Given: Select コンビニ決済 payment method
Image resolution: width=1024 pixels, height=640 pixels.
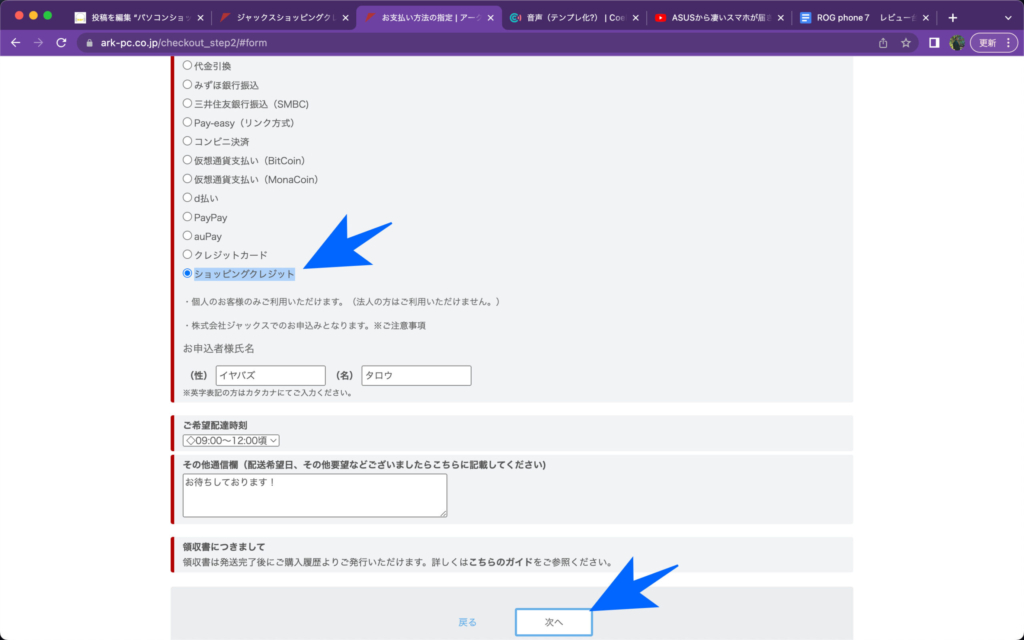Looking at the screenshot, I should coord(187,141).
